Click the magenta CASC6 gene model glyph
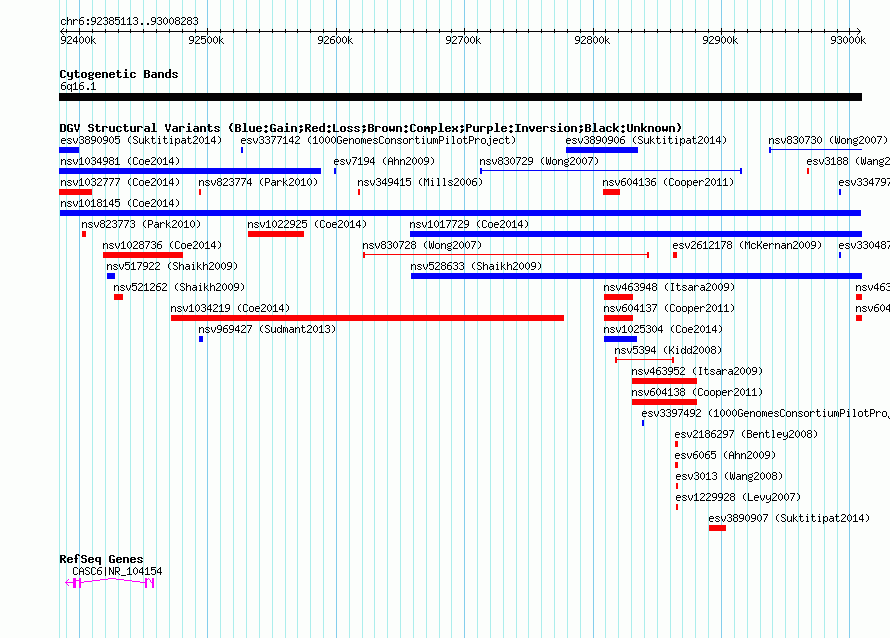The height and width of the screenshot is (638, 890). tap(110, 583)
